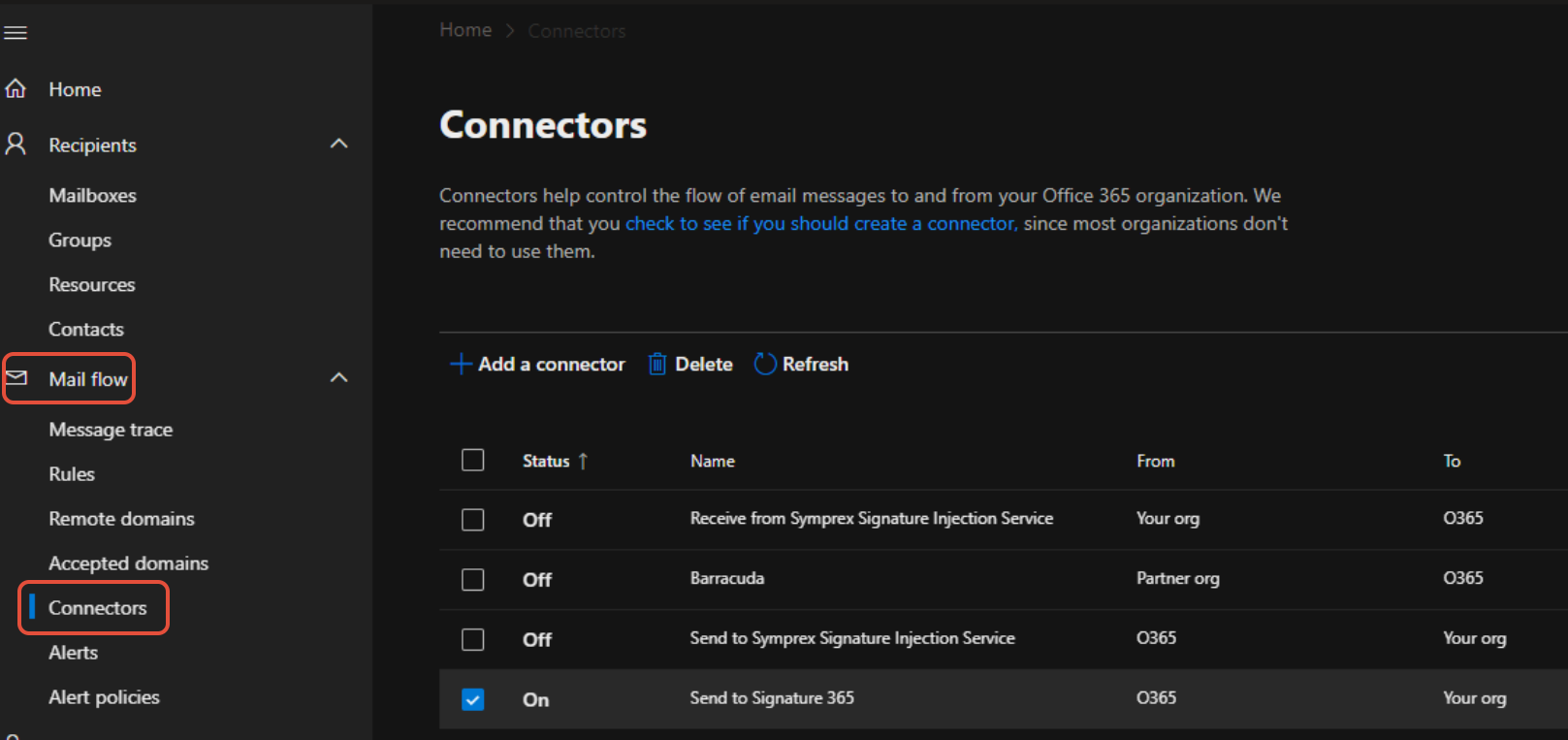This screenshot has width=1568, height=740.
Task: Sort by the To column header
Action: (x=1452, y=461)
